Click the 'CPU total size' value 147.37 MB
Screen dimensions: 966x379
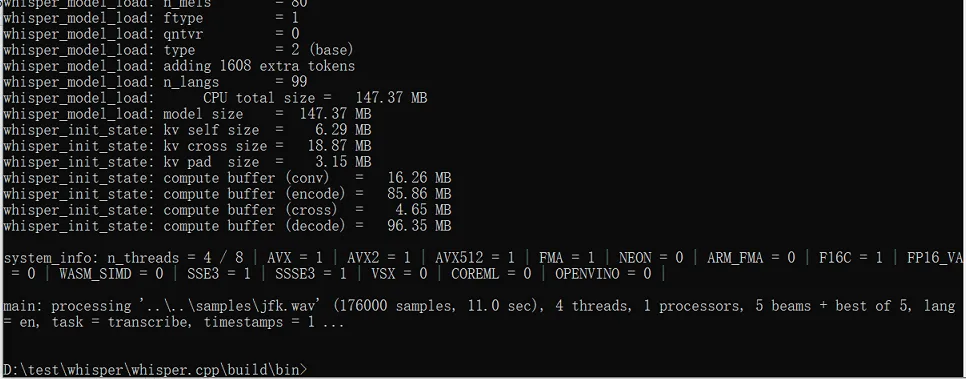pos(391,98)
